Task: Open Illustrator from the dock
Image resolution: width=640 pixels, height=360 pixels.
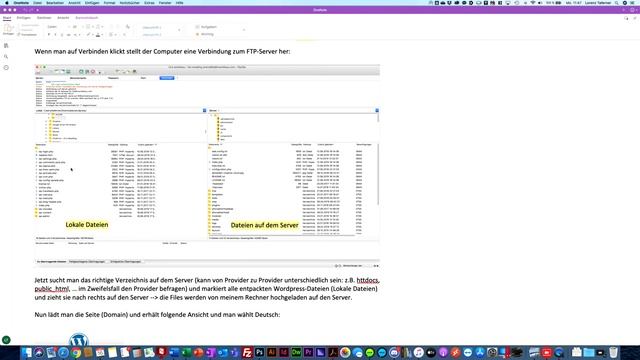Action: (271, 352)
